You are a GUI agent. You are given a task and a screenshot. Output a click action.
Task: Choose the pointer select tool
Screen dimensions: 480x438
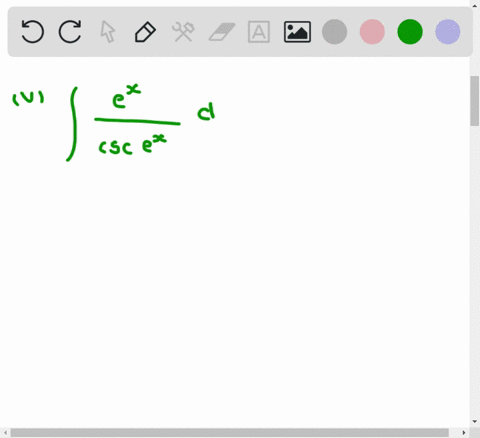(x=108, y=32)
